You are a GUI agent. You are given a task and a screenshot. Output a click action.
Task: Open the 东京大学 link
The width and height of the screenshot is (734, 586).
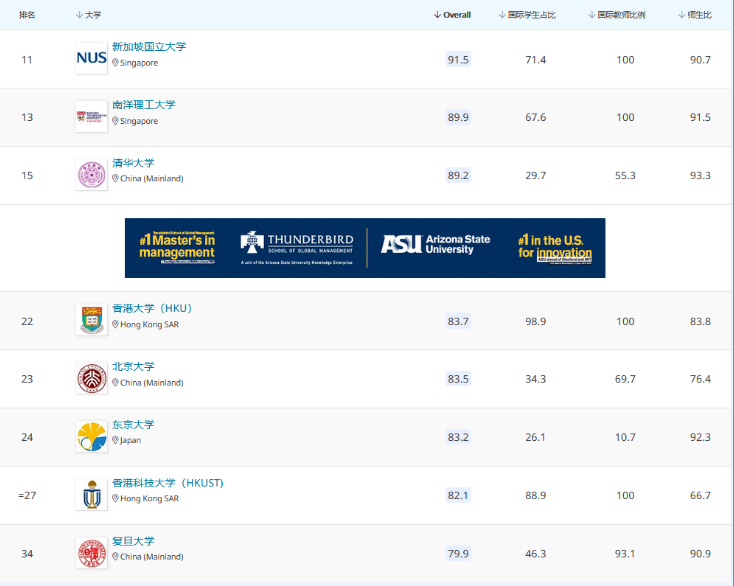point(133,425)
